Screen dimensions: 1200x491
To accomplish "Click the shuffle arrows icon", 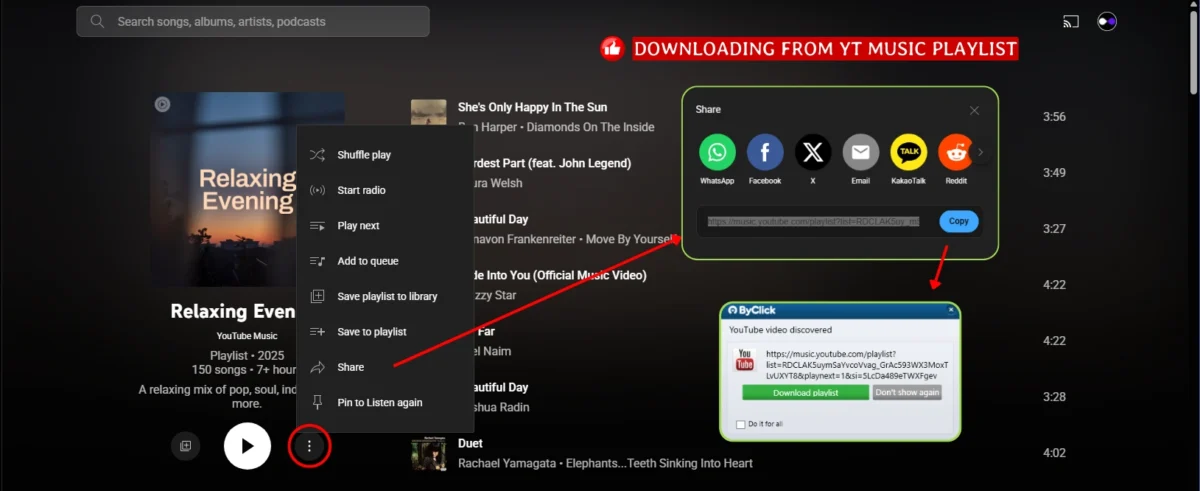I will click(x=317, y=155).
